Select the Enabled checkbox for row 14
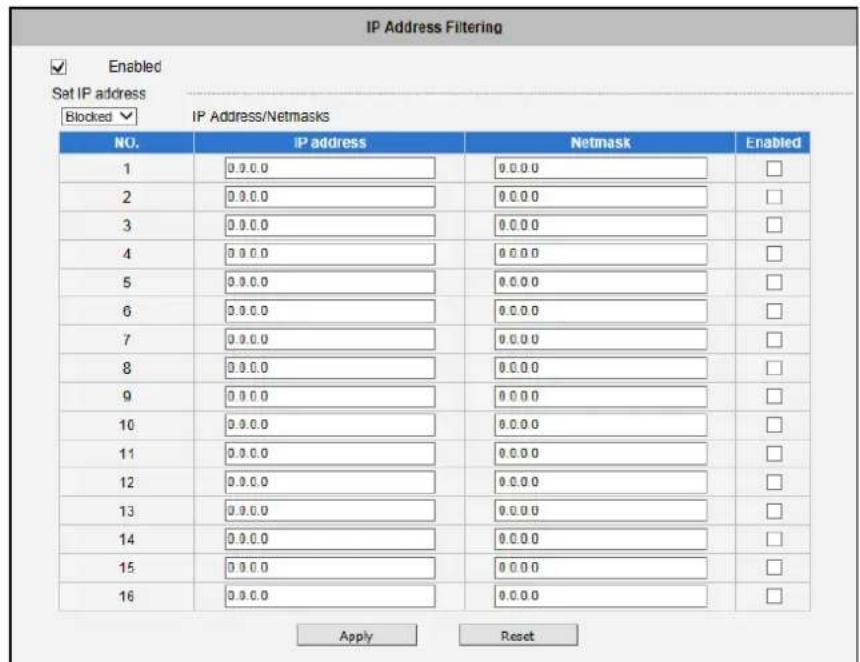860x662 pixels. click(x=774, y=539)
